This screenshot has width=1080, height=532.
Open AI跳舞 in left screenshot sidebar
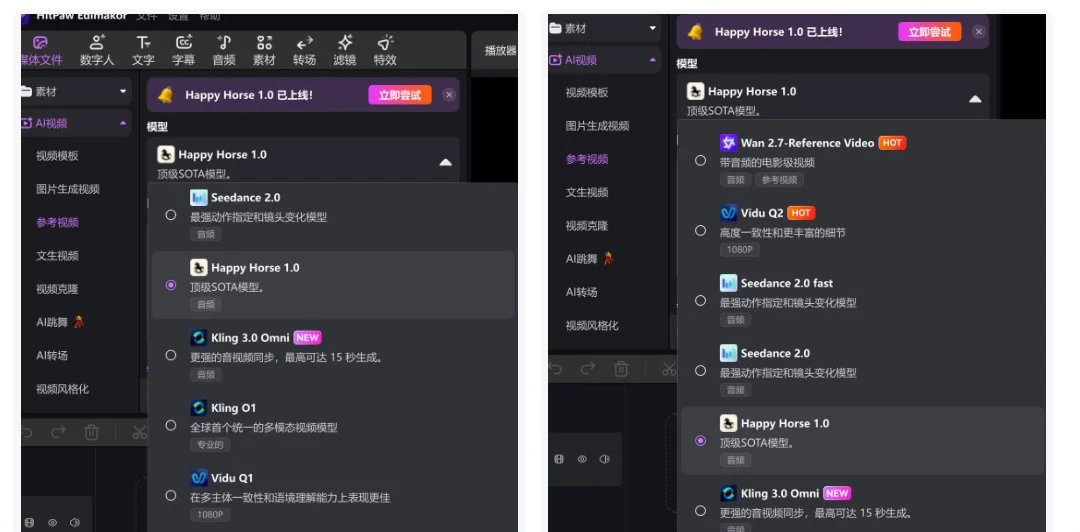[x=60, y=322]
